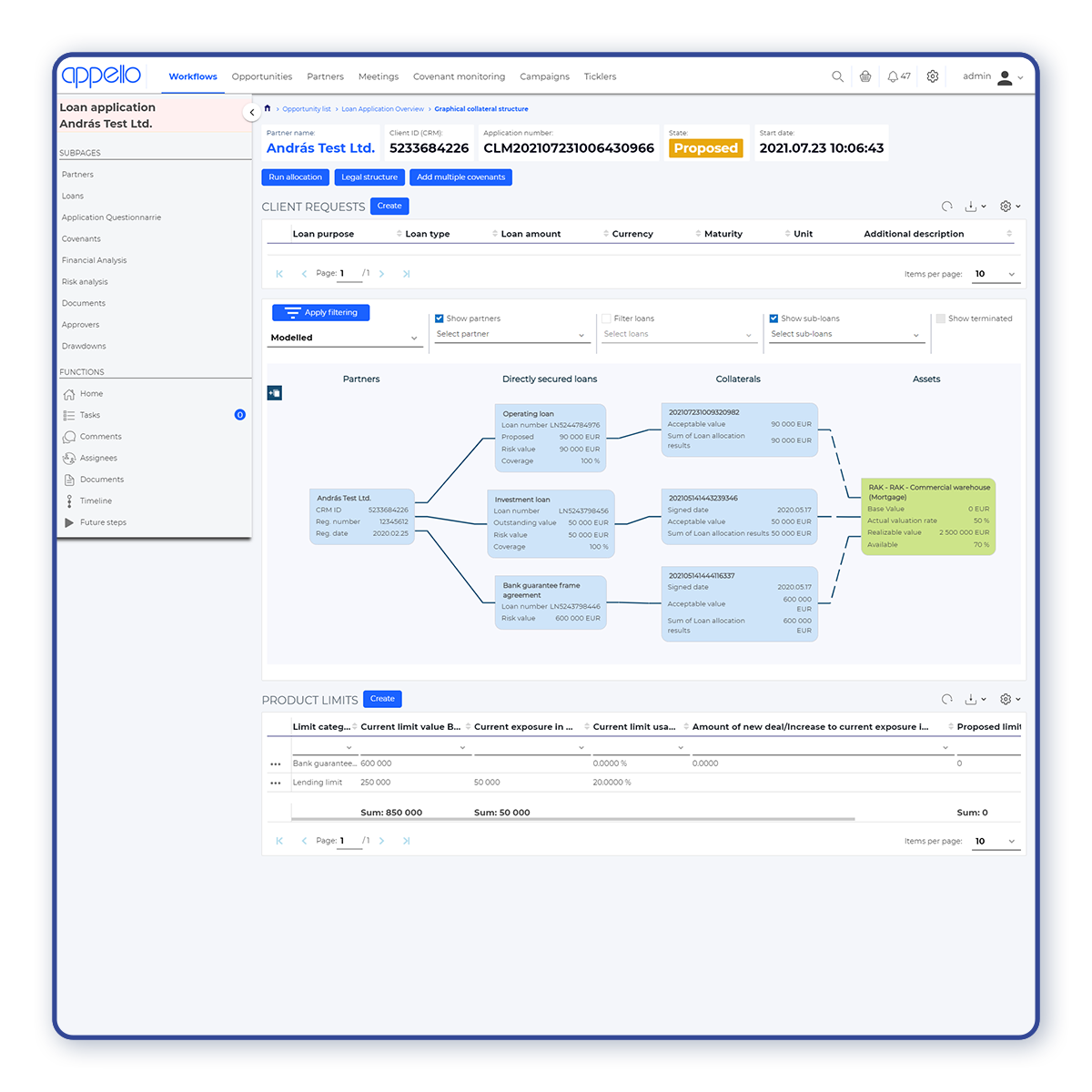
Task: Click the basket icon in top bar
Action: (x=865, y=76)
